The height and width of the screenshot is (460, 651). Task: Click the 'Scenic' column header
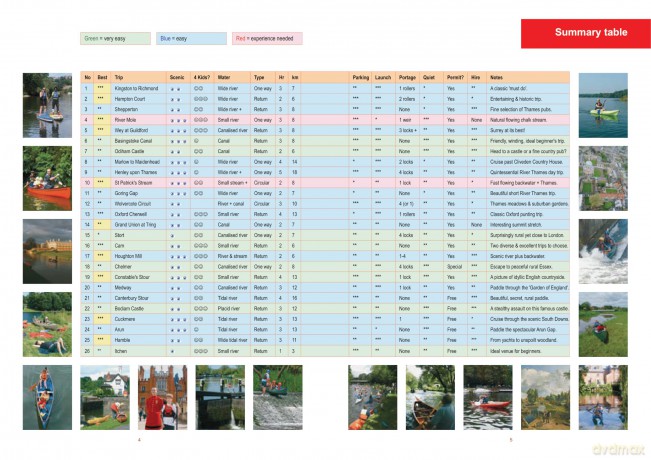pos(177,77)
